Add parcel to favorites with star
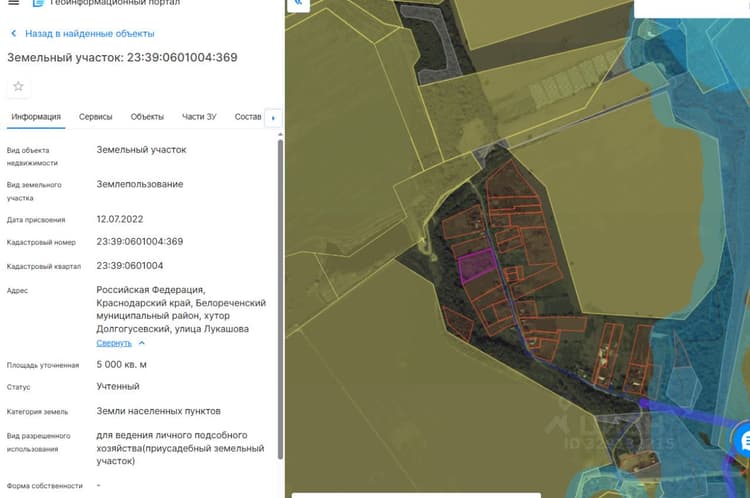This screenshot has width=750, height=498. 18,87
